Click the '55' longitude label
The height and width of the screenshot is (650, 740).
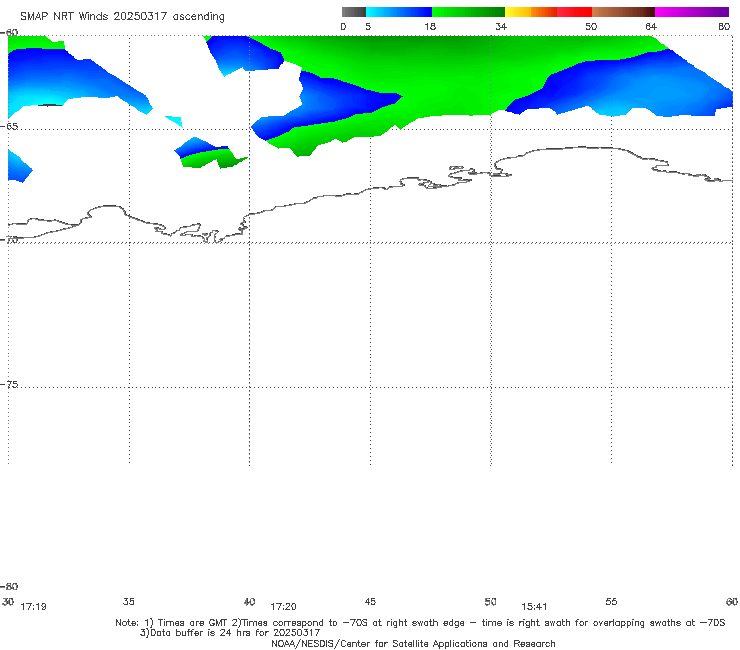click(x=611, y=601)
